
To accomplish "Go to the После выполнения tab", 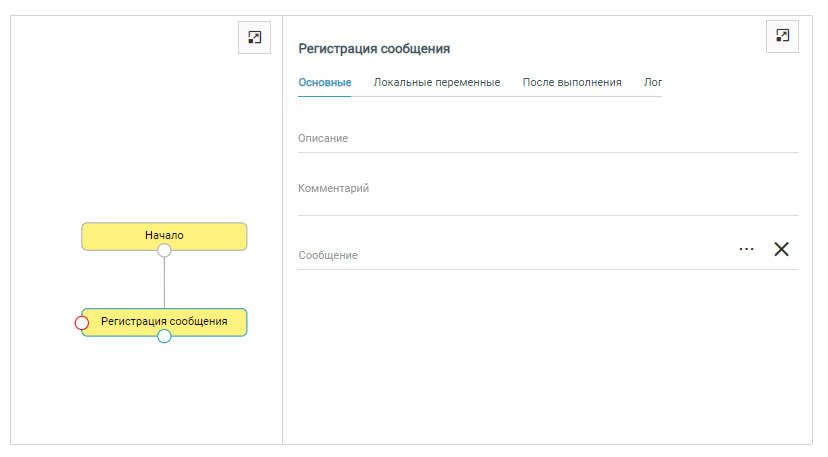I will point(572,82).
